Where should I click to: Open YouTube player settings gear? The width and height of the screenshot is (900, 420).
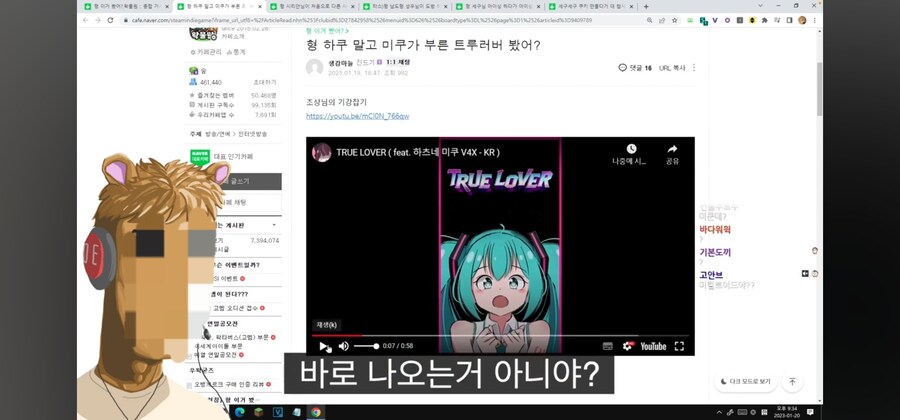click(x=628, y=346)
